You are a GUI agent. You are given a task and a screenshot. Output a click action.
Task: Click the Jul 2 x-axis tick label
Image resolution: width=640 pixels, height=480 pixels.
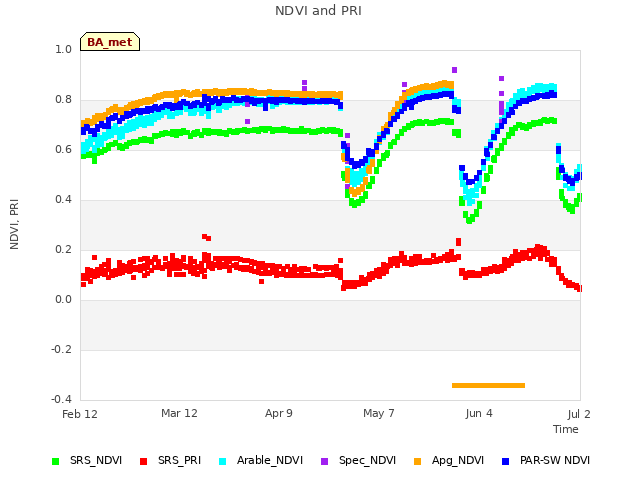(579, 414)
